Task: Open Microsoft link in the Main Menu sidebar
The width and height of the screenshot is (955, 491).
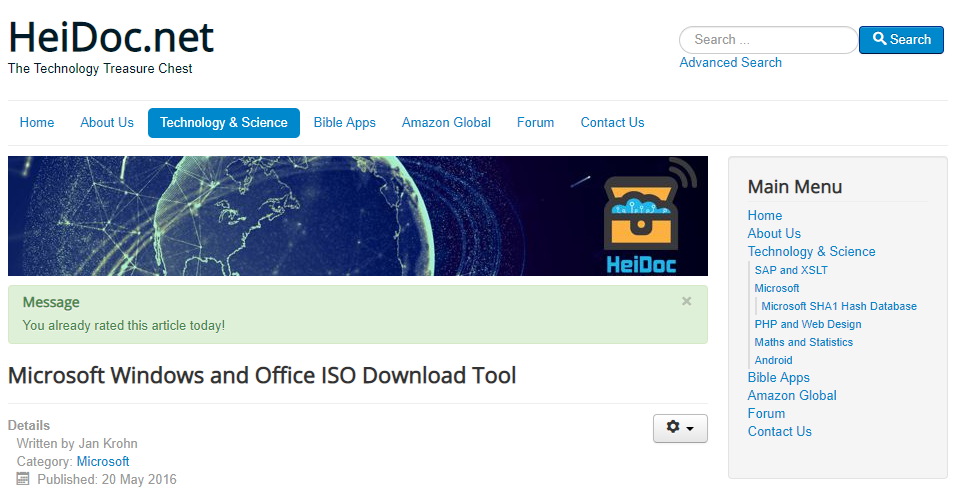Action: click(x=777, y=288)
